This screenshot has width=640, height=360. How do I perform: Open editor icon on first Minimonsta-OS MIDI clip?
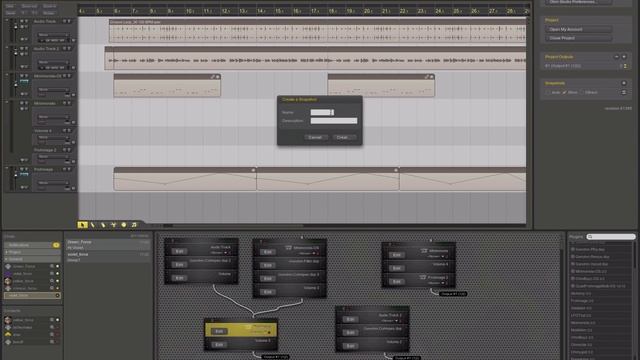[212, 77]
